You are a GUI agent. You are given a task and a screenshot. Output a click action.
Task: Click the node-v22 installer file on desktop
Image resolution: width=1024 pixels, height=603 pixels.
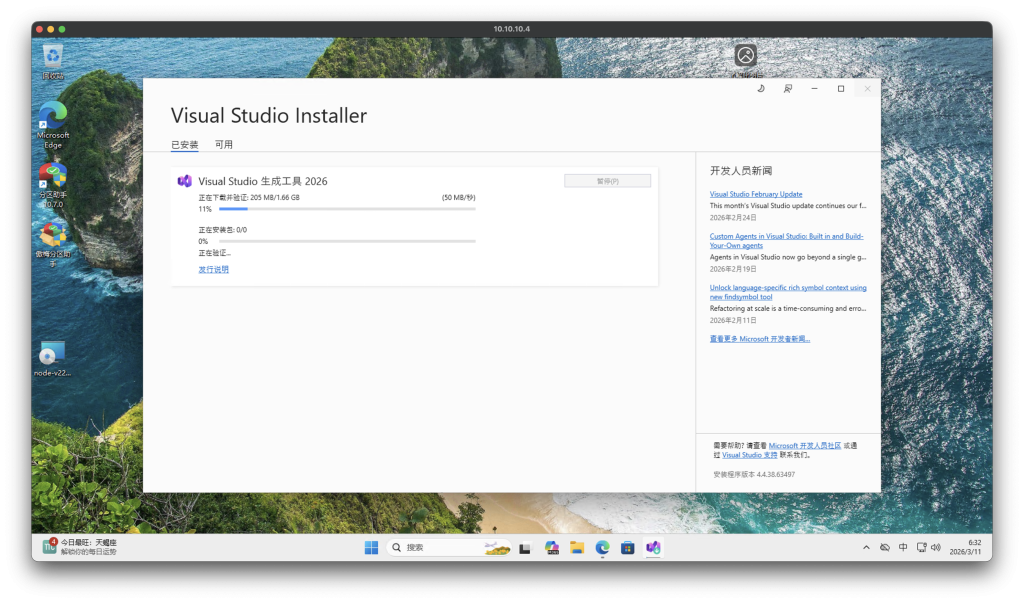[x=52, y=355]
